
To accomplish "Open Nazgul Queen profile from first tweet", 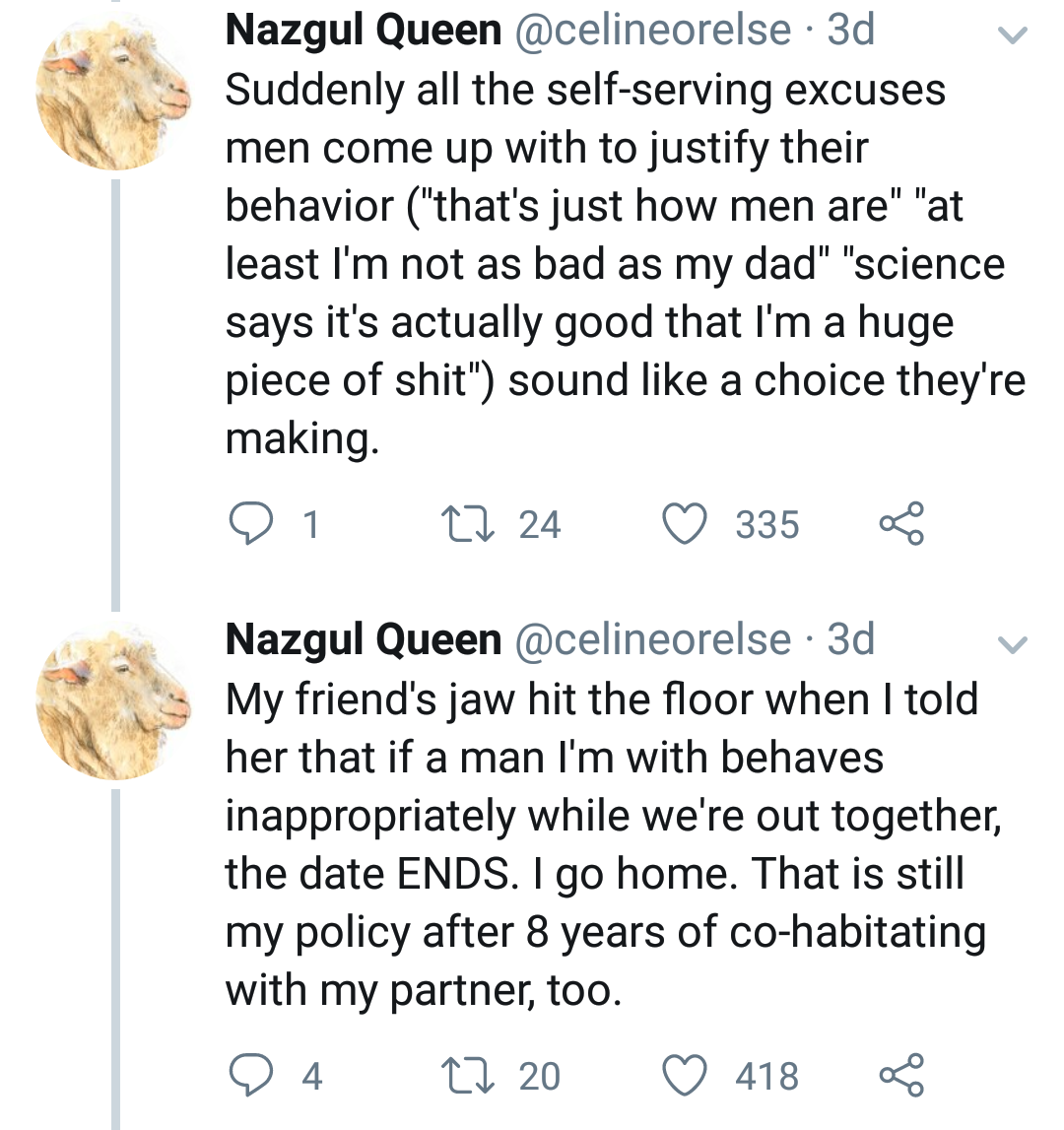I will tap(363, 31).
